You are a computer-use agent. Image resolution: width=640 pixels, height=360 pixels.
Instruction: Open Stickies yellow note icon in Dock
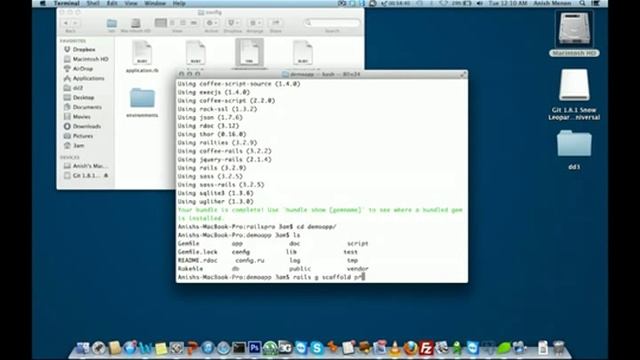[x=161, y=348]
